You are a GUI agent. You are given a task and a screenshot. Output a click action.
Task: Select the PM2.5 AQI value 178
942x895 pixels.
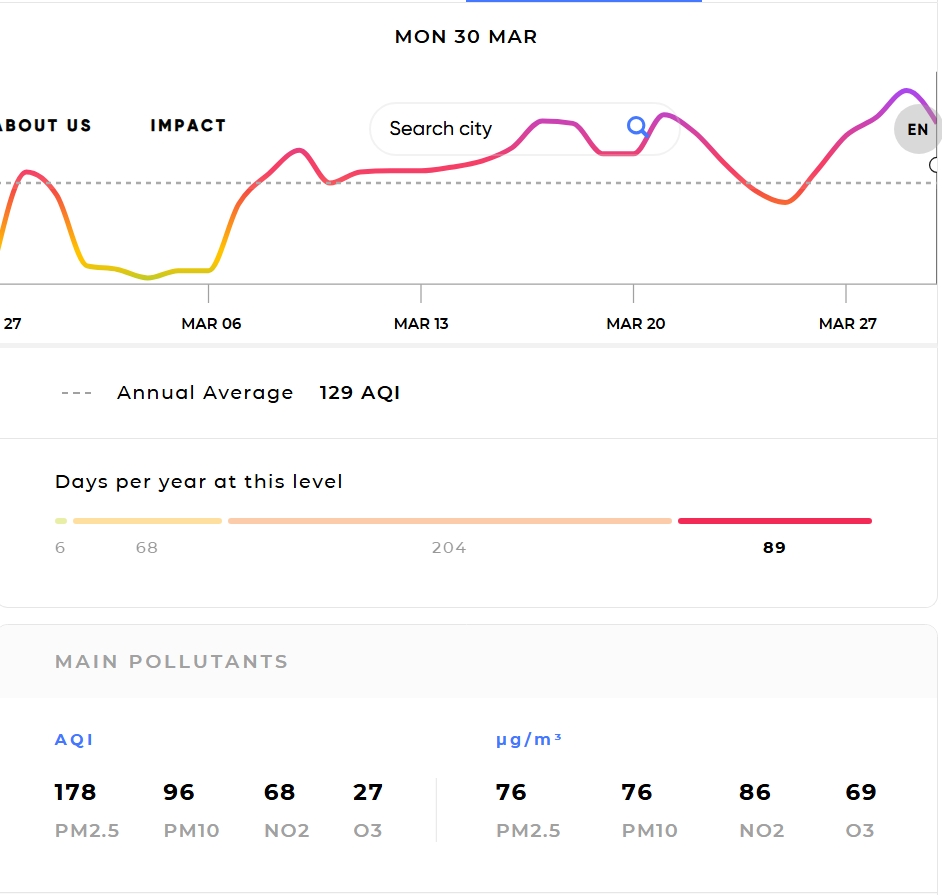tap(75, 793)
